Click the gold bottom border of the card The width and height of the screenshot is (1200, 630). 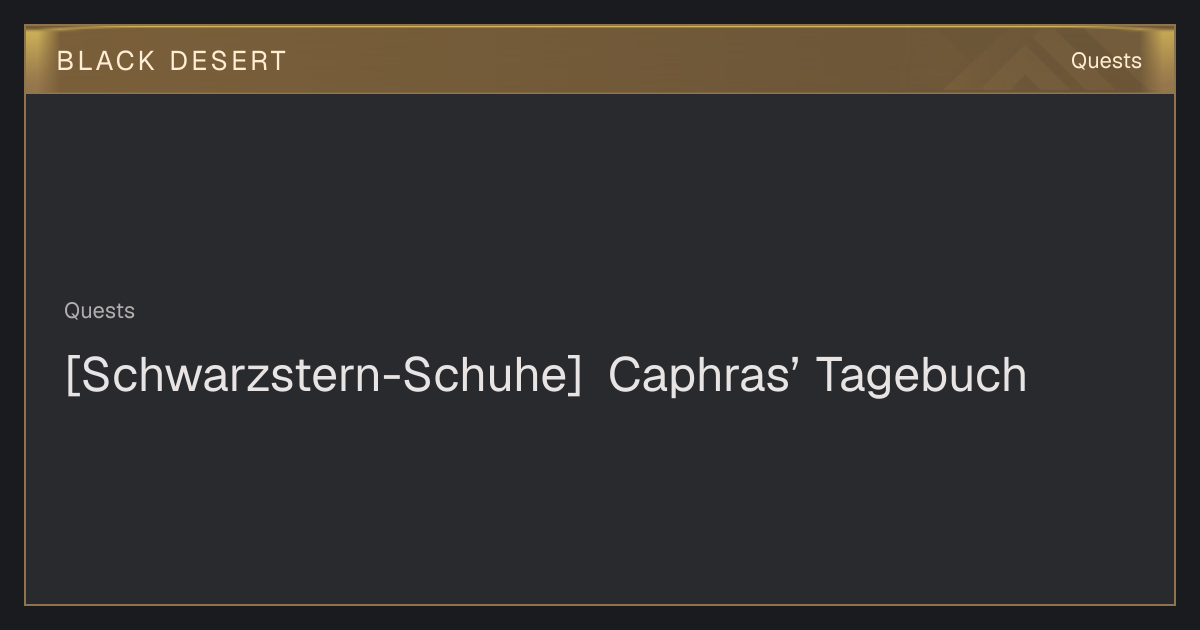tap(600, 604)
